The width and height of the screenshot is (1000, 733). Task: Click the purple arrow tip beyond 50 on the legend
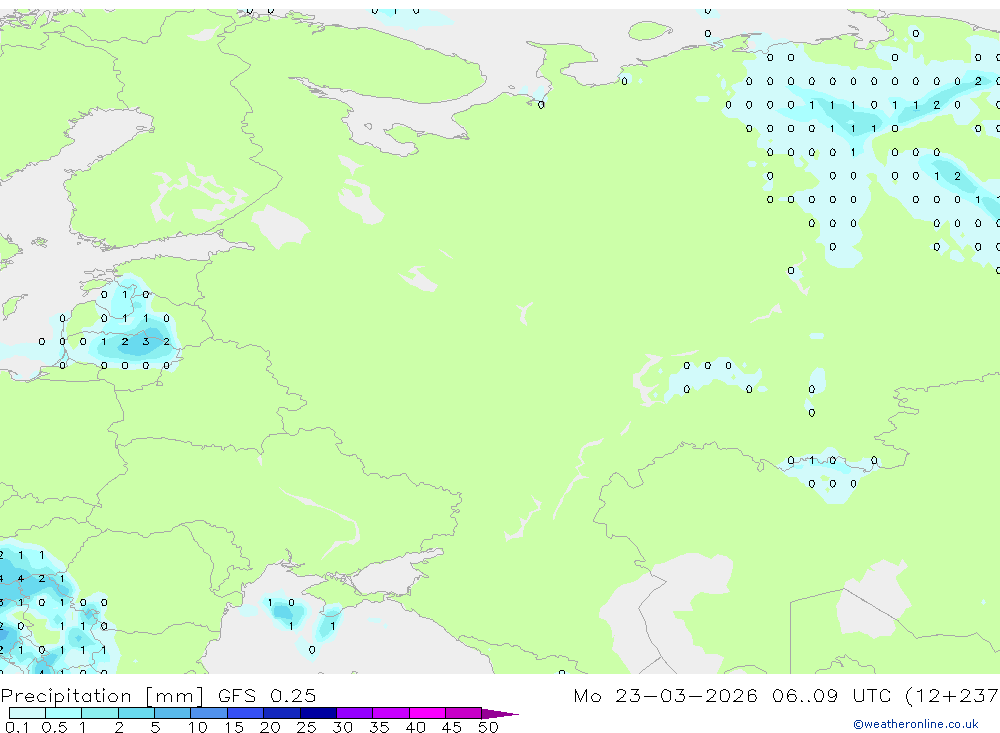point(499,714)
